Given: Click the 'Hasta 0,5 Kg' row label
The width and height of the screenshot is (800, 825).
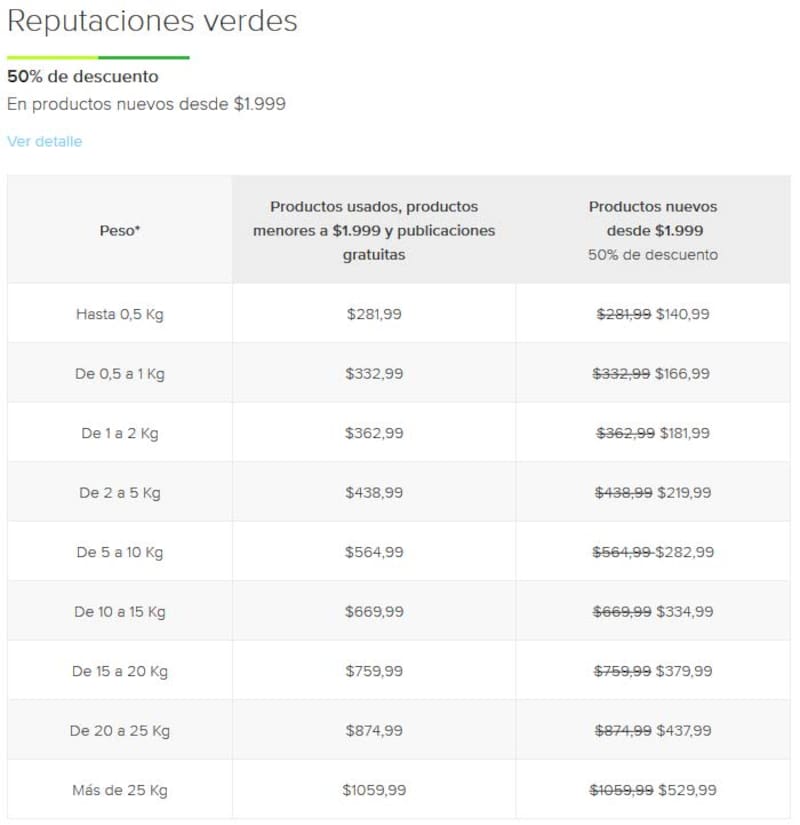Looking at the screenshot, I should [x=120, y=314].
